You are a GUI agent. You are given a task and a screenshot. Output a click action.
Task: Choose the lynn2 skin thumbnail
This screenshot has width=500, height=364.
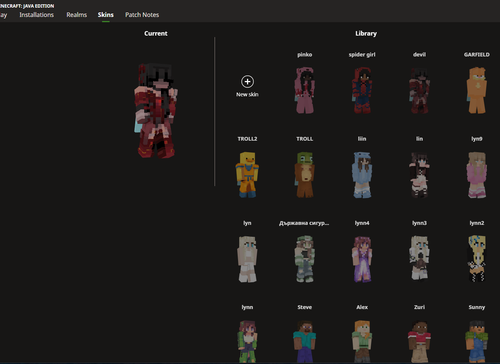(477, 259)
